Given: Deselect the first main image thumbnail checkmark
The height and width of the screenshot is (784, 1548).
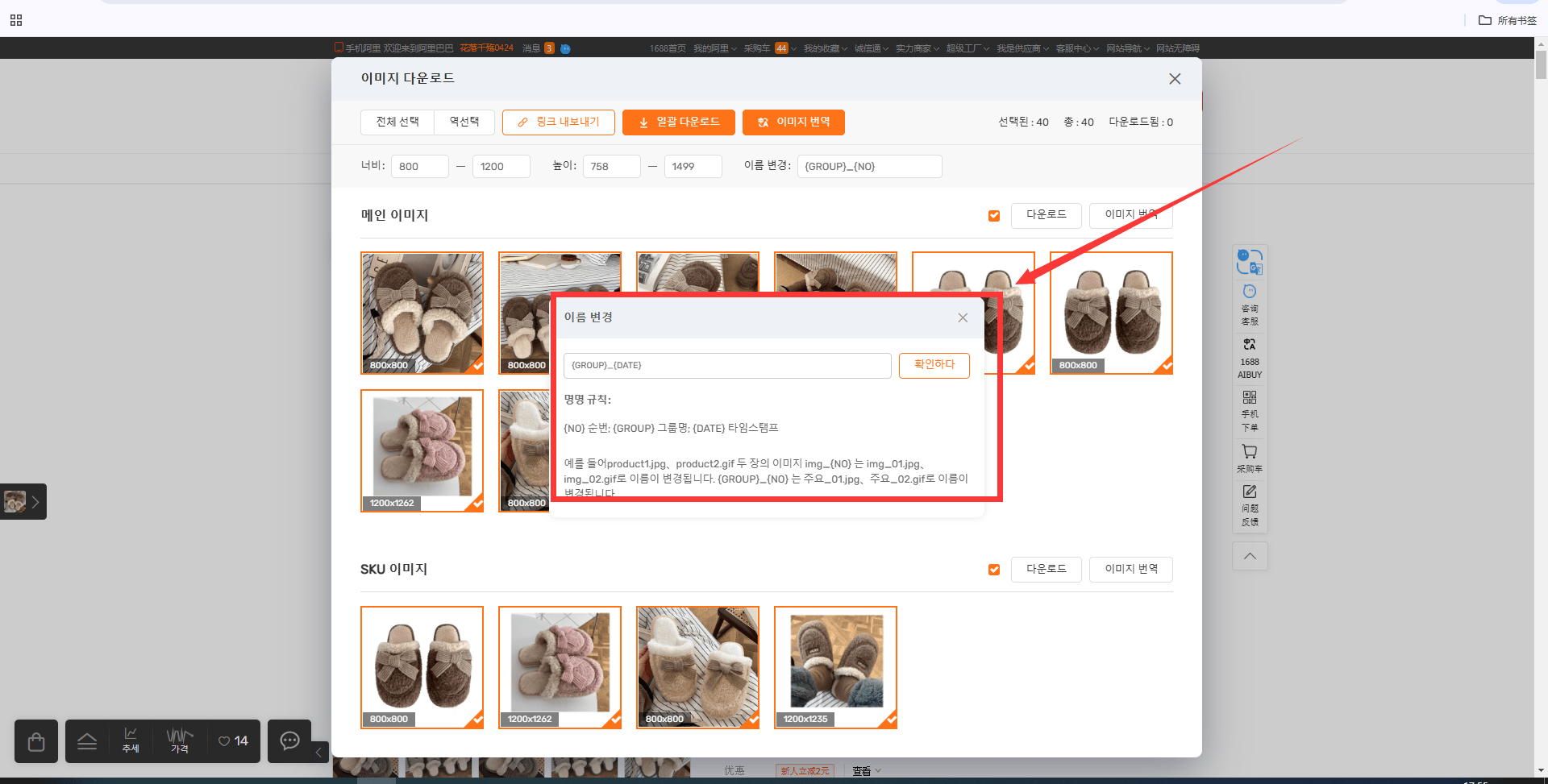Looking at the screenshot, I should 477,367.
